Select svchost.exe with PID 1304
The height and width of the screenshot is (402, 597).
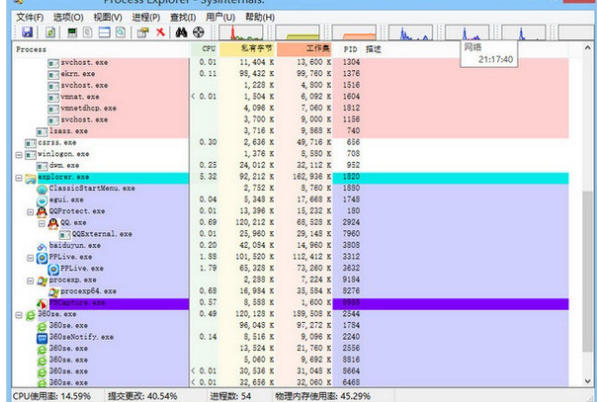coord(291,62)
